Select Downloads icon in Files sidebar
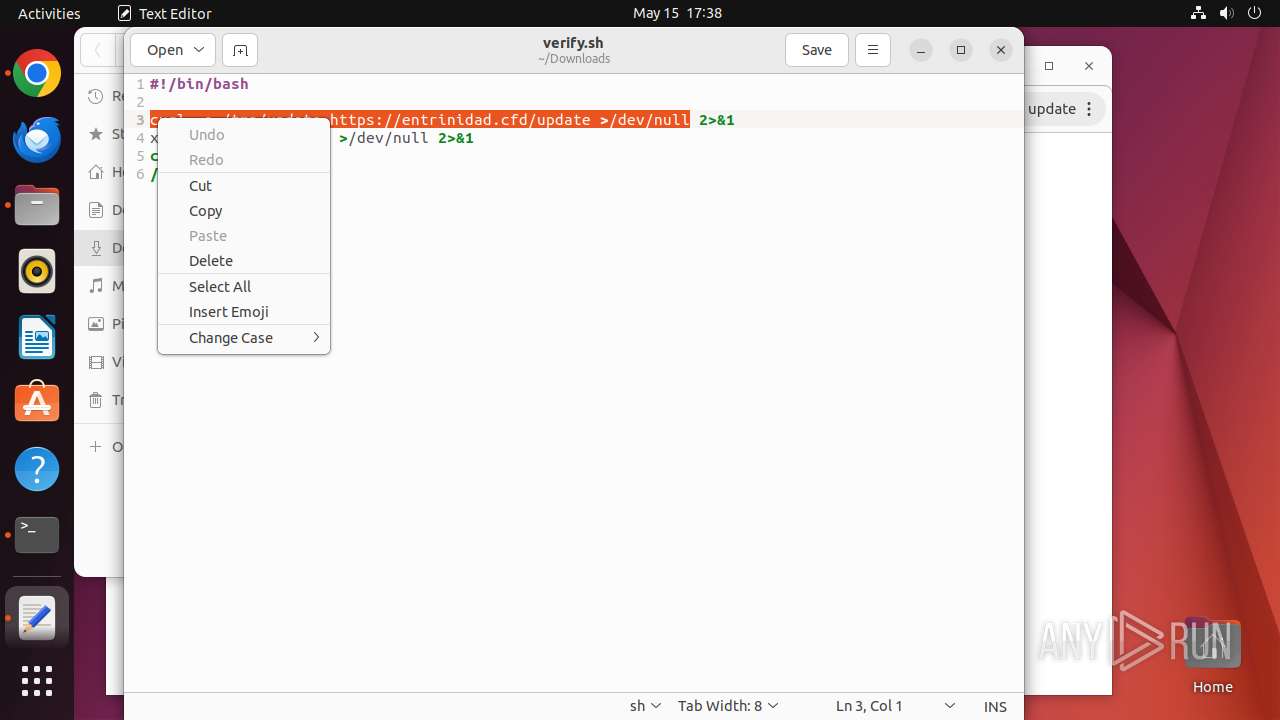1280x720 pixels. pyautogui.click(x=96, y=248)
